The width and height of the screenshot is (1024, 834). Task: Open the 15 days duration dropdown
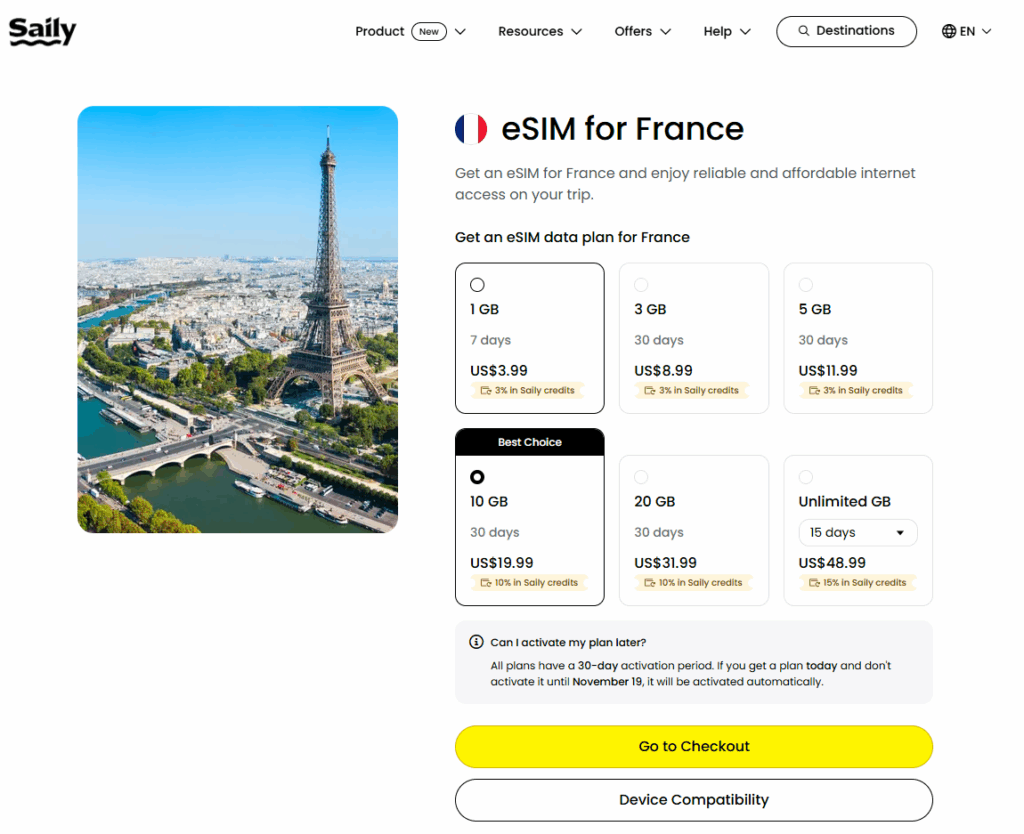tap(857, 533)
